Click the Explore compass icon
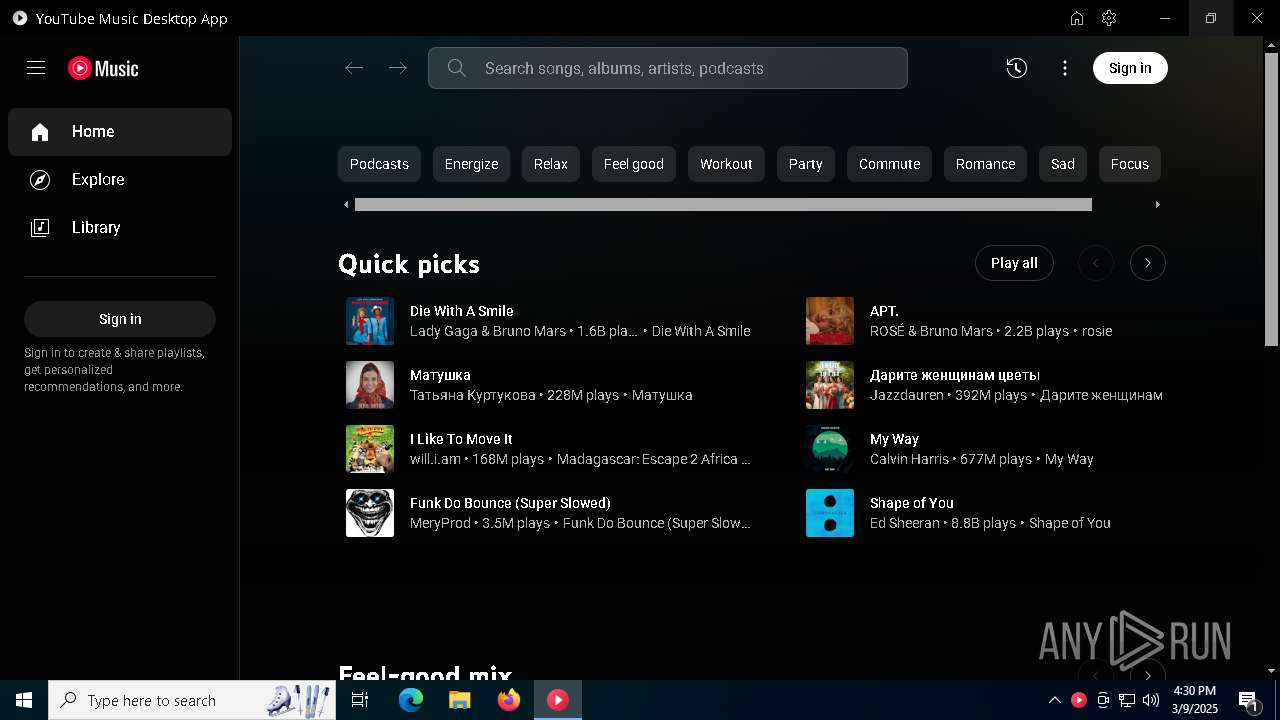The height and width of the screenshot is (720, 1280). [x=40, y=180]
